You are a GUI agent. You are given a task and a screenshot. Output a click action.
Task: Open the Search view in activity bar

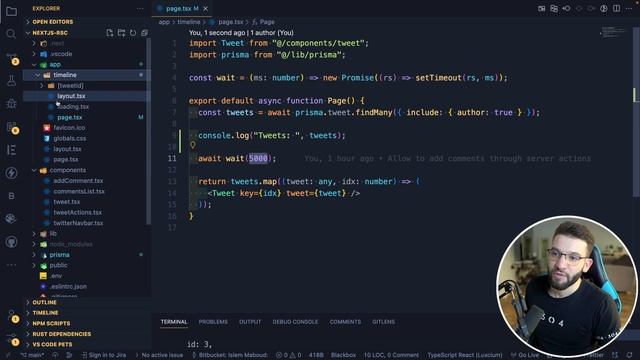11,34
